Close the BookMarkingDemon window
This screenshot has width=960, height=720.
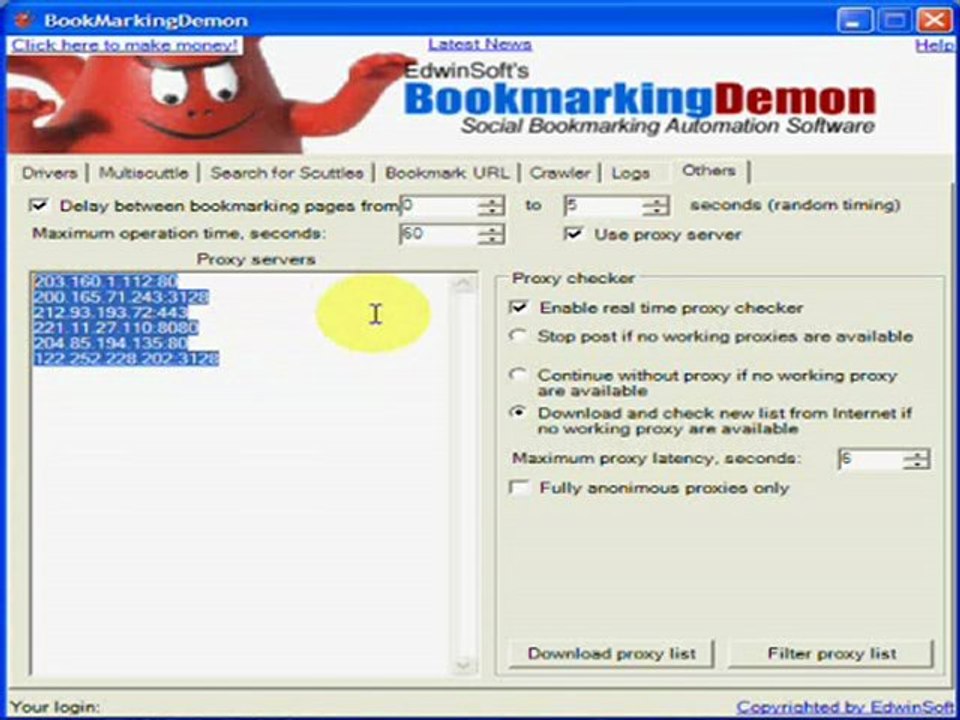934,20
